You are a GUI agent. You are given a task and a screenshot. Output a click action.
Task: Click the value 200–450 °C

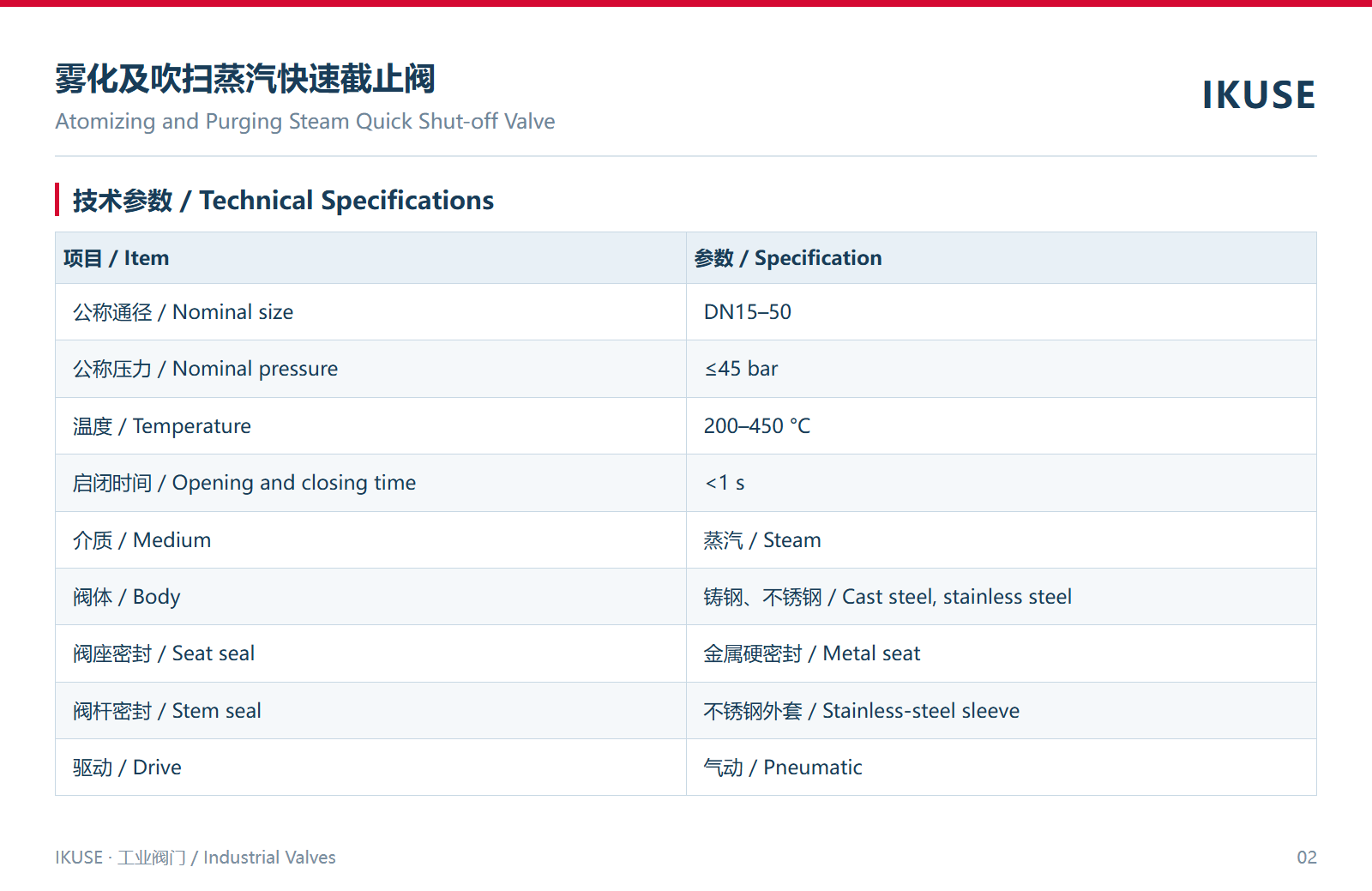pos(757,426)
